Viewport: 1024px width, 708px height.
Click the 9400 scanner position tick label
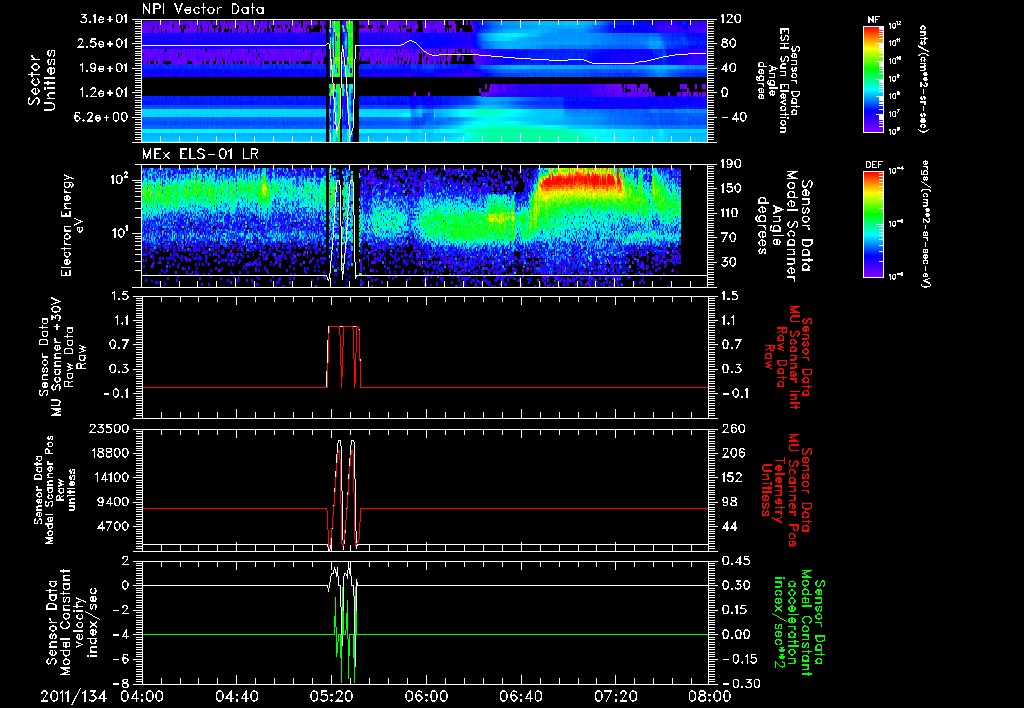click(112, 502)
